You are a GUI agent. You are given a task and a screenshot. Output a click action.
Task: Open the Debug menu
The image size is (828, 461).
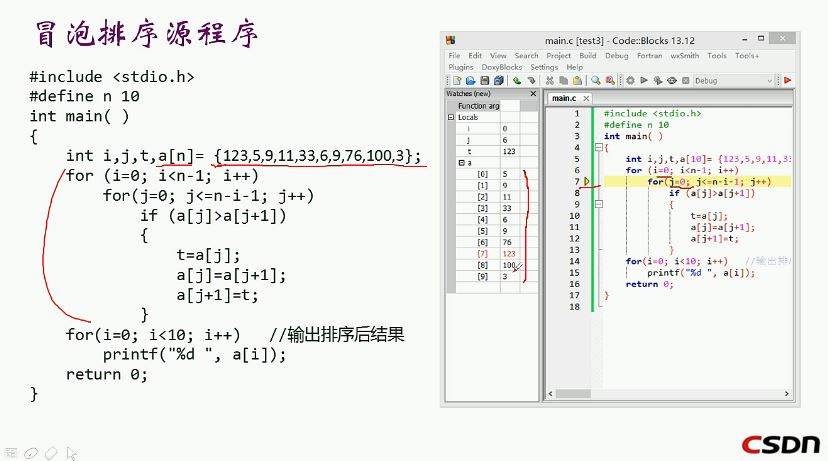617,55
